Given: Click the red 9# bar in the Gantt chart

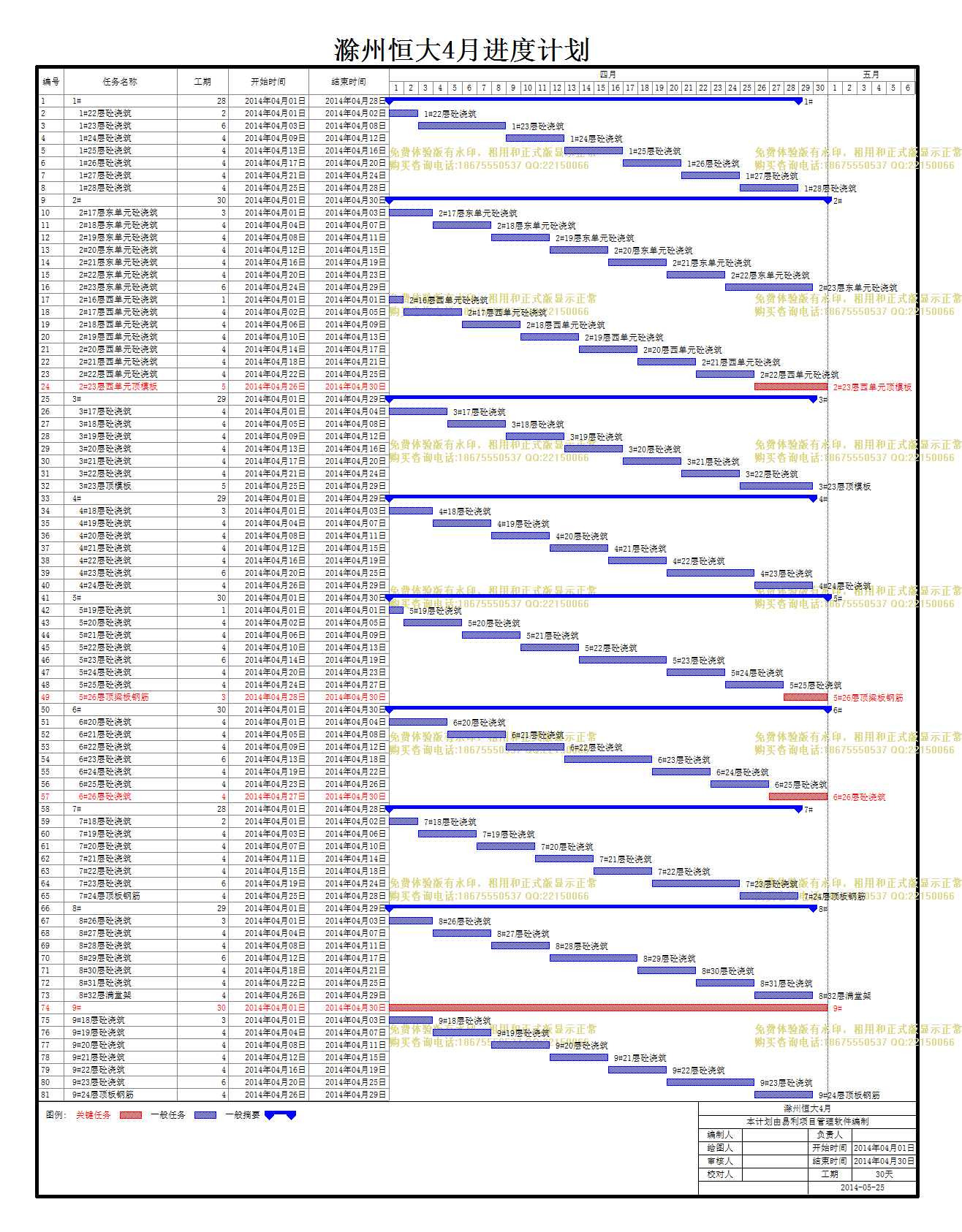Looking at the screenshot, I should (x=608, y=1008).
